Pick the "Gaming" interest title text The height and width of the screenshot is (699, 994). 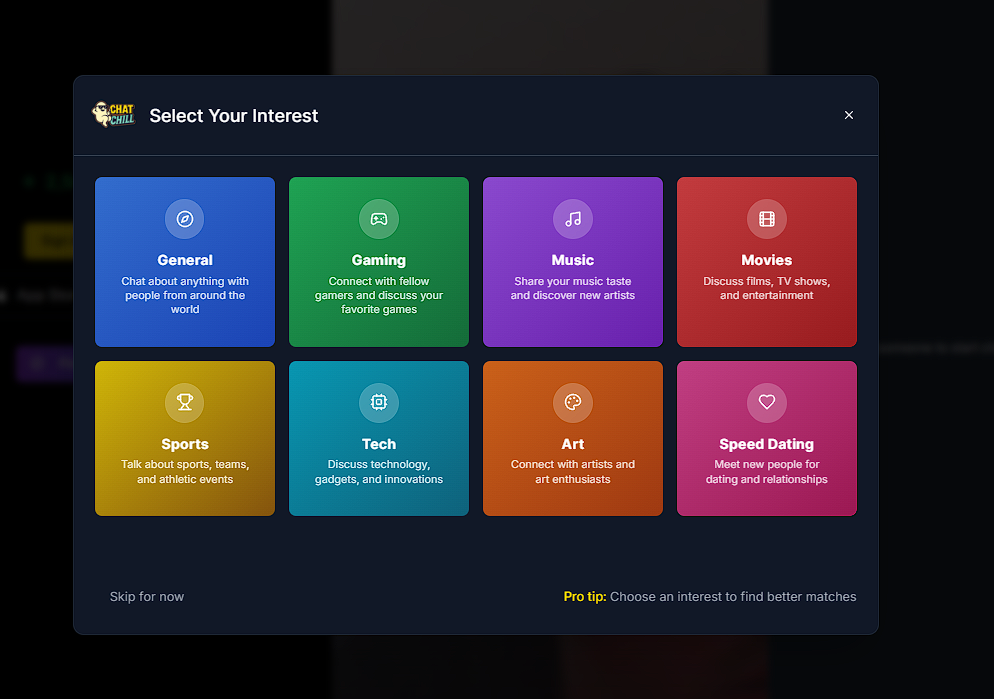tap(379, 260)
